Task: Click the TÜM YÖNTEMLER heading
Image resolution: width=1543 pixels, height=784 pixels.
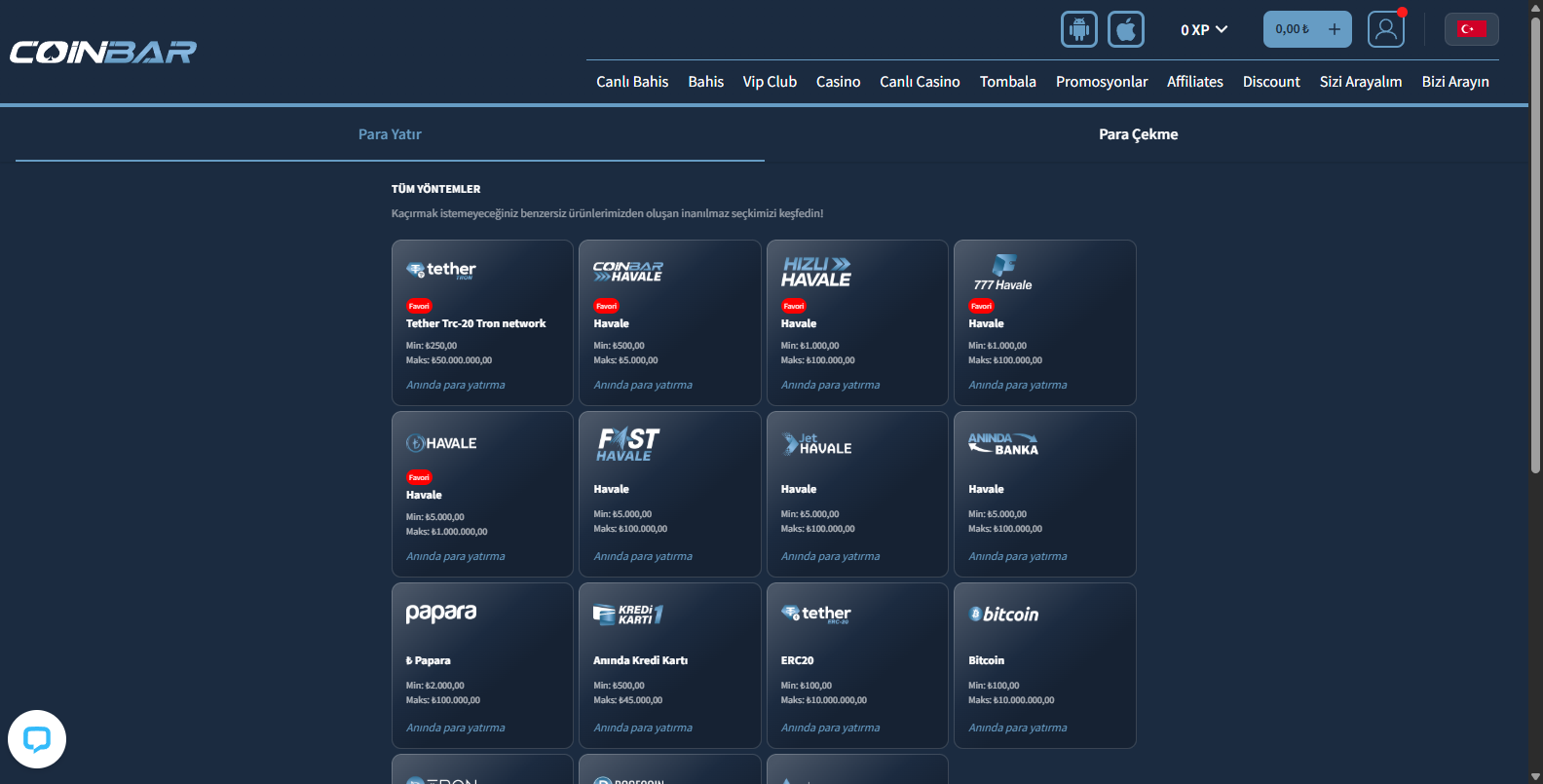Action: click(435, 189)
